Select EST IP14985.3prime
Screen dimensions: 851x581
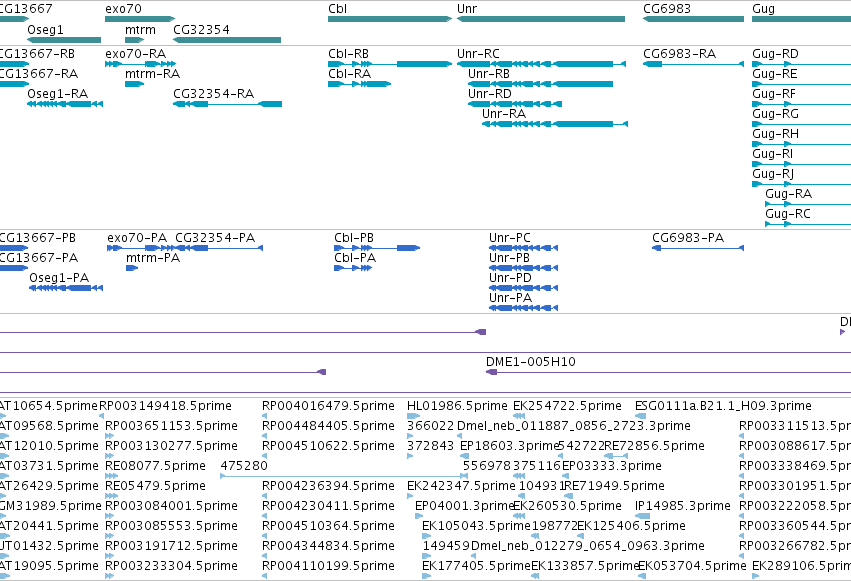(643, 516)
